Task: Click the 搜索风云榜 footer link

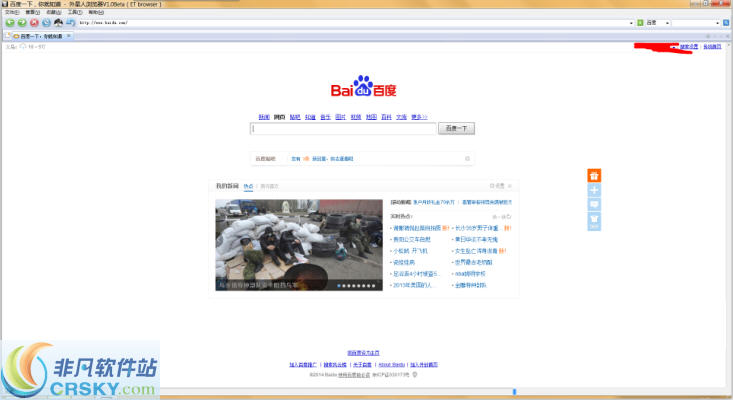Action: 335,364
